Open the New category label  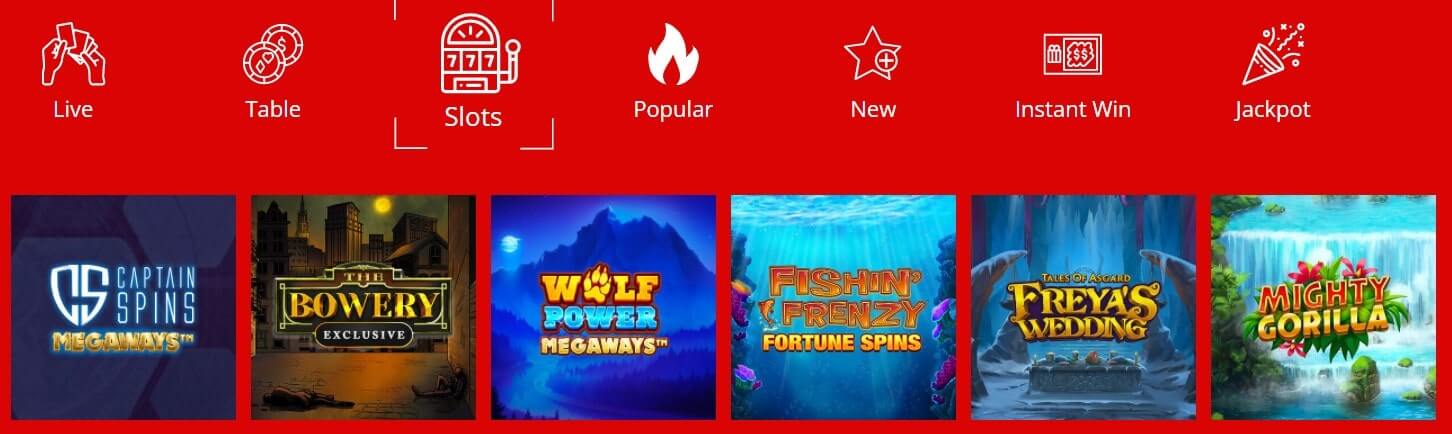pyautogui.click(x=873, y=109)
